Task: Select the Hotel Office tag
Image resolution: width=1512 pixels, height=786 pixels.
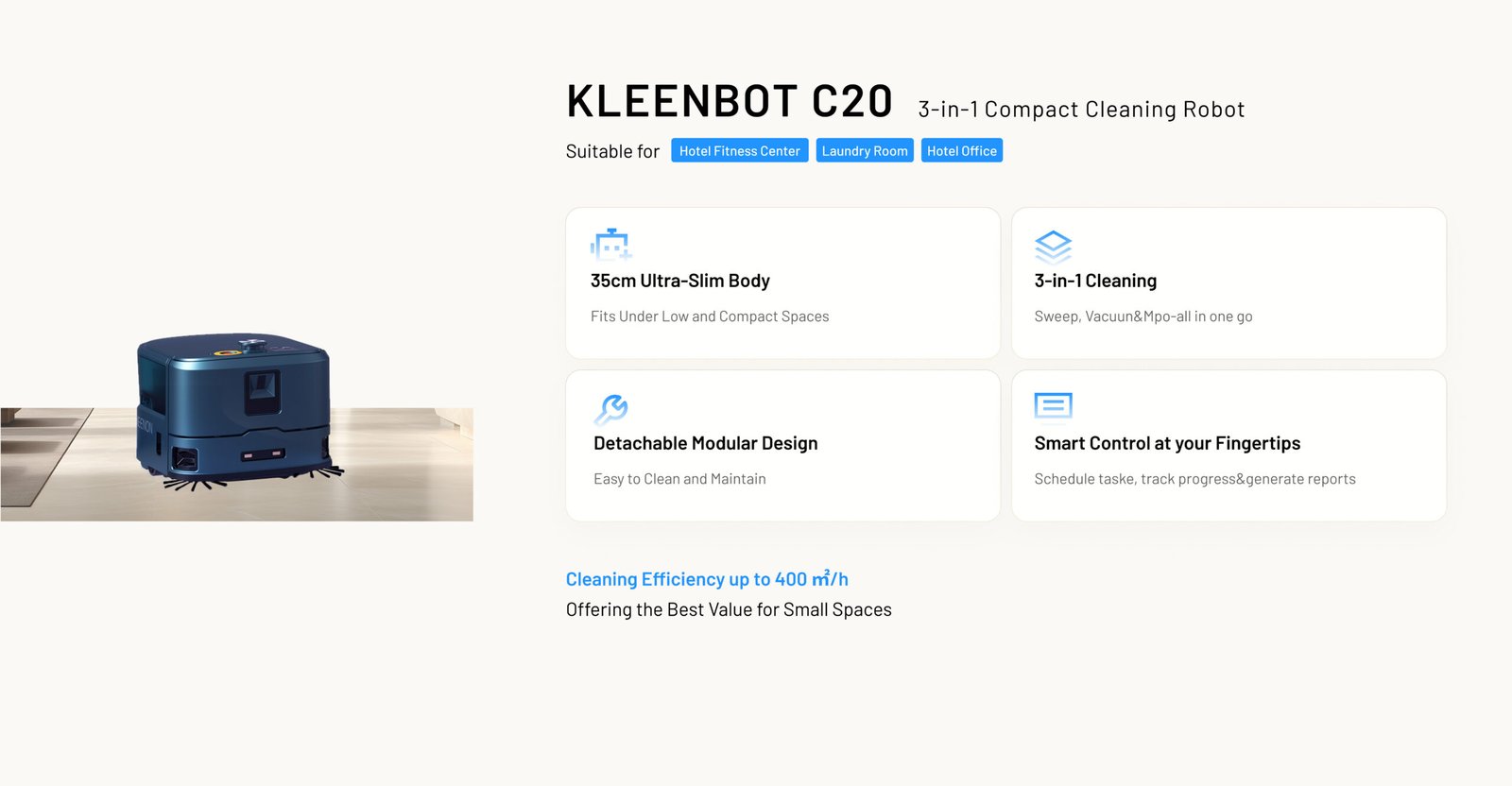Action: pos(961,151)
